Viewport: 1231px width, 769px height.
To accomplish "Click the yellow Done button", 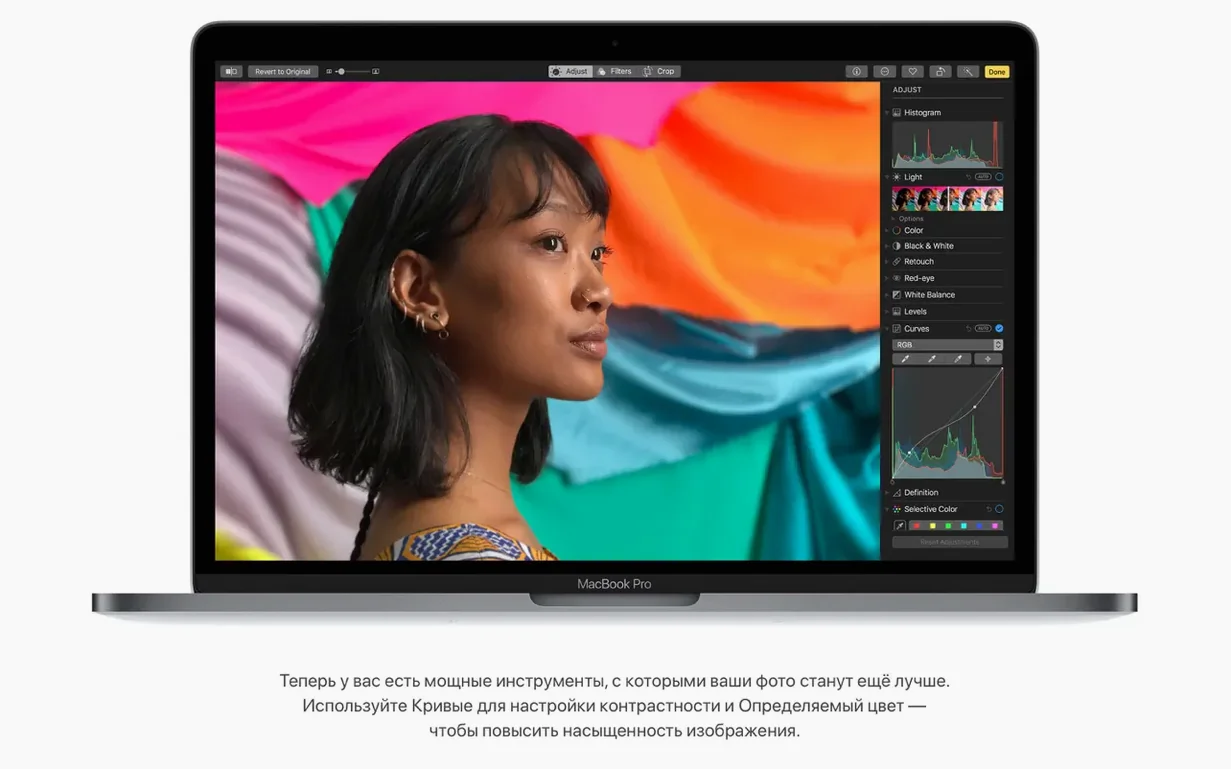I will coord(997,72).
